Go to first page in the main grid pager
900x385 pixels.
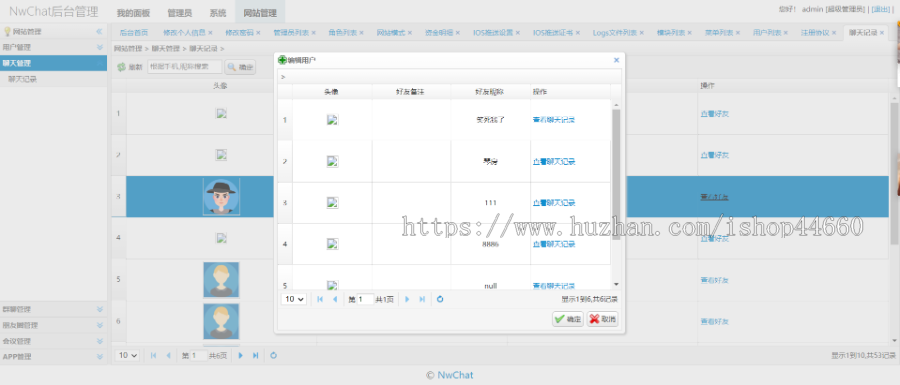pyautogui.click(x=153, y=355)
